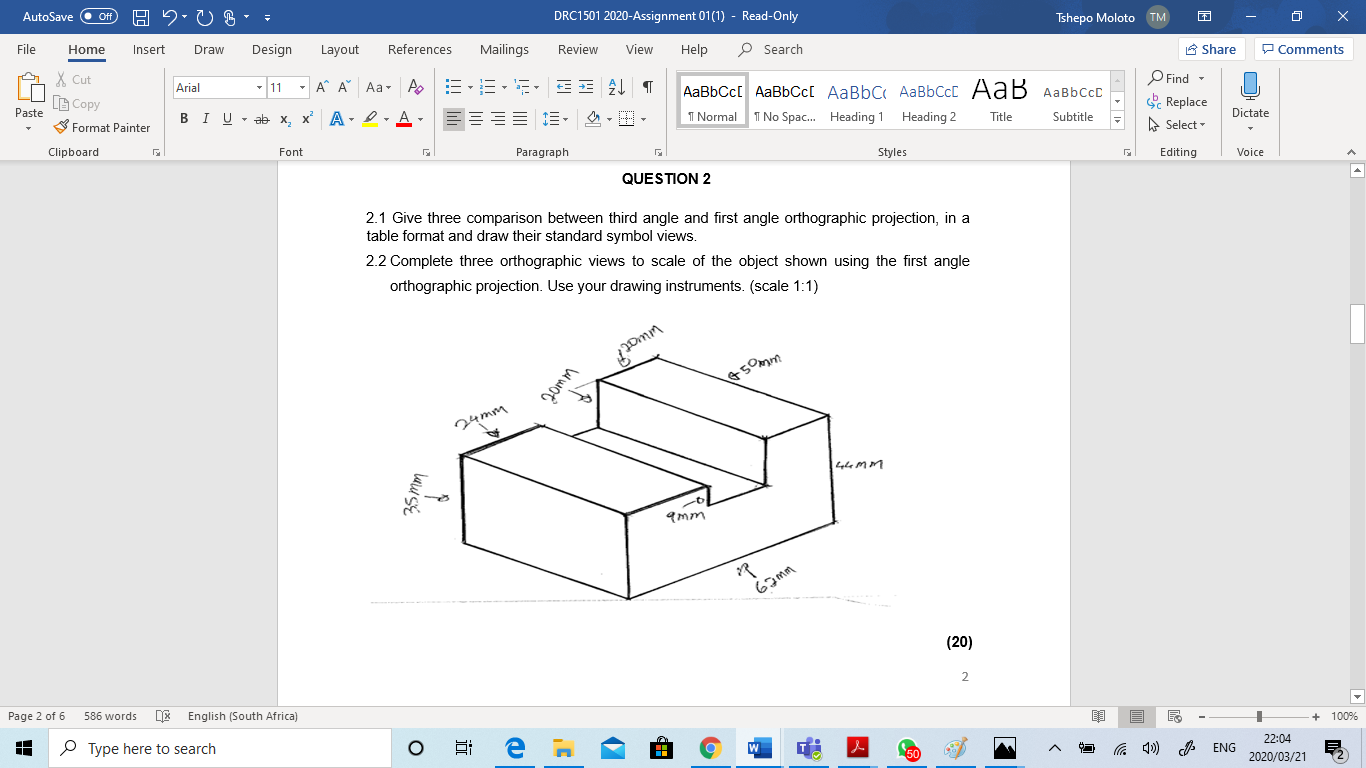Open the Share pane
This screenshot has width=1366, height=768.
pyautogui.click(x=1210, y=48)
